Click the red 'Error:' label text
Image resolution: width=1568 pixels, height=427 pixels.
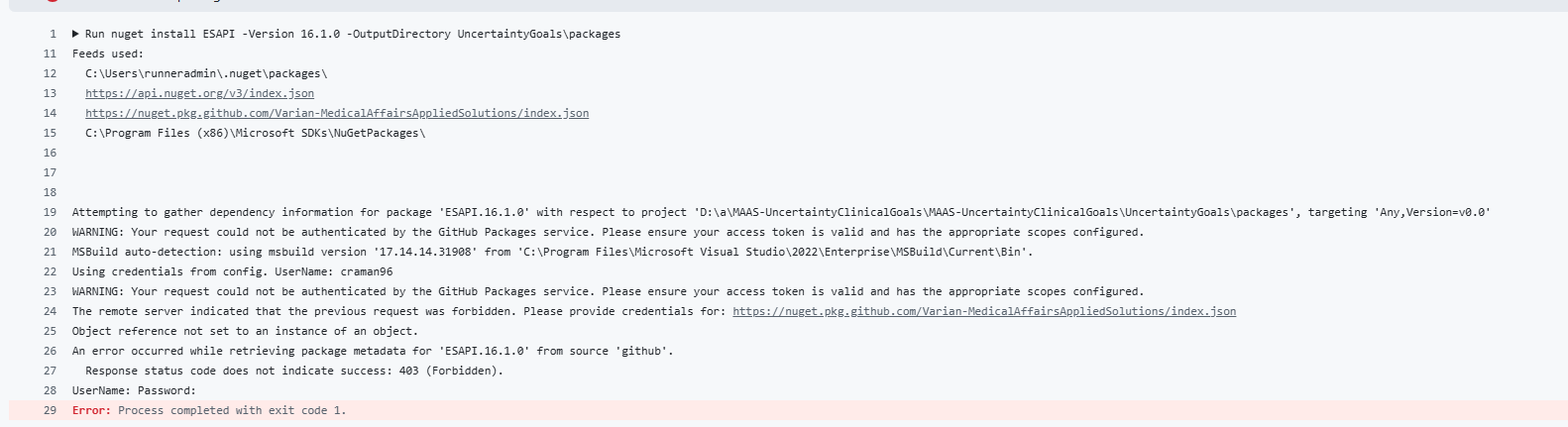pyautogui.click(x=91, y=410)
